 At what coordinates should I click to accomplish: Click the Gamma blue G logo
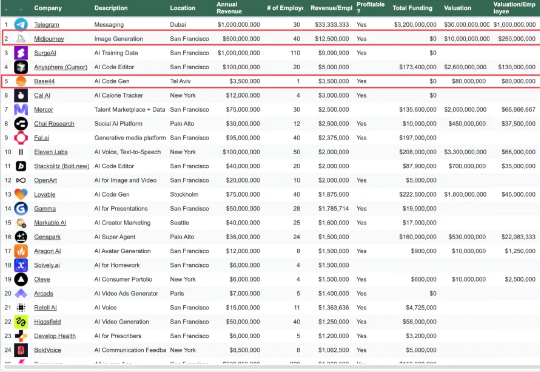tap(21, 208)
